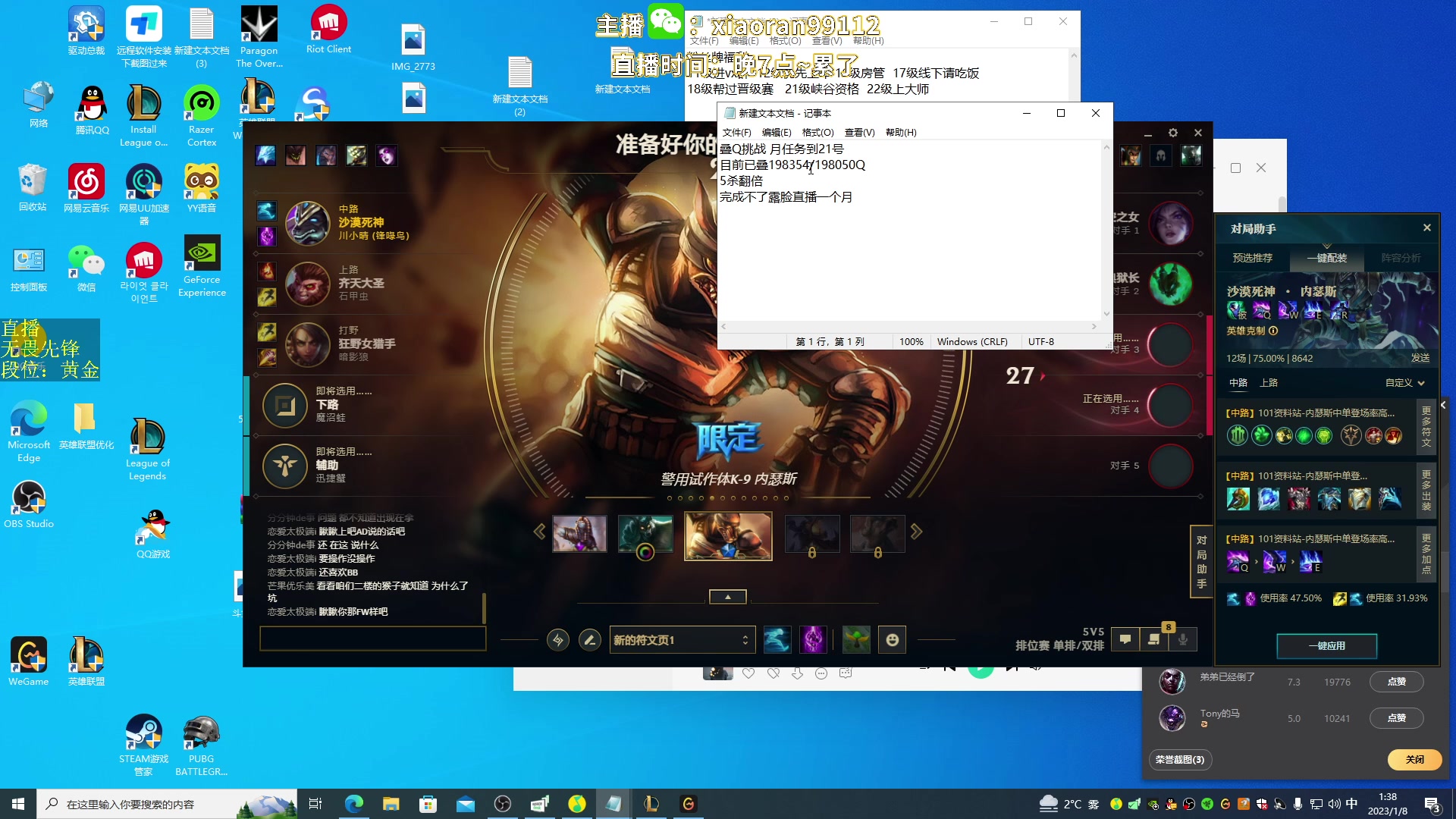Click Nasus R skill icon in assistant header
The height and width of the screenshot is (819, 1456).
[x=1339, y=310]
